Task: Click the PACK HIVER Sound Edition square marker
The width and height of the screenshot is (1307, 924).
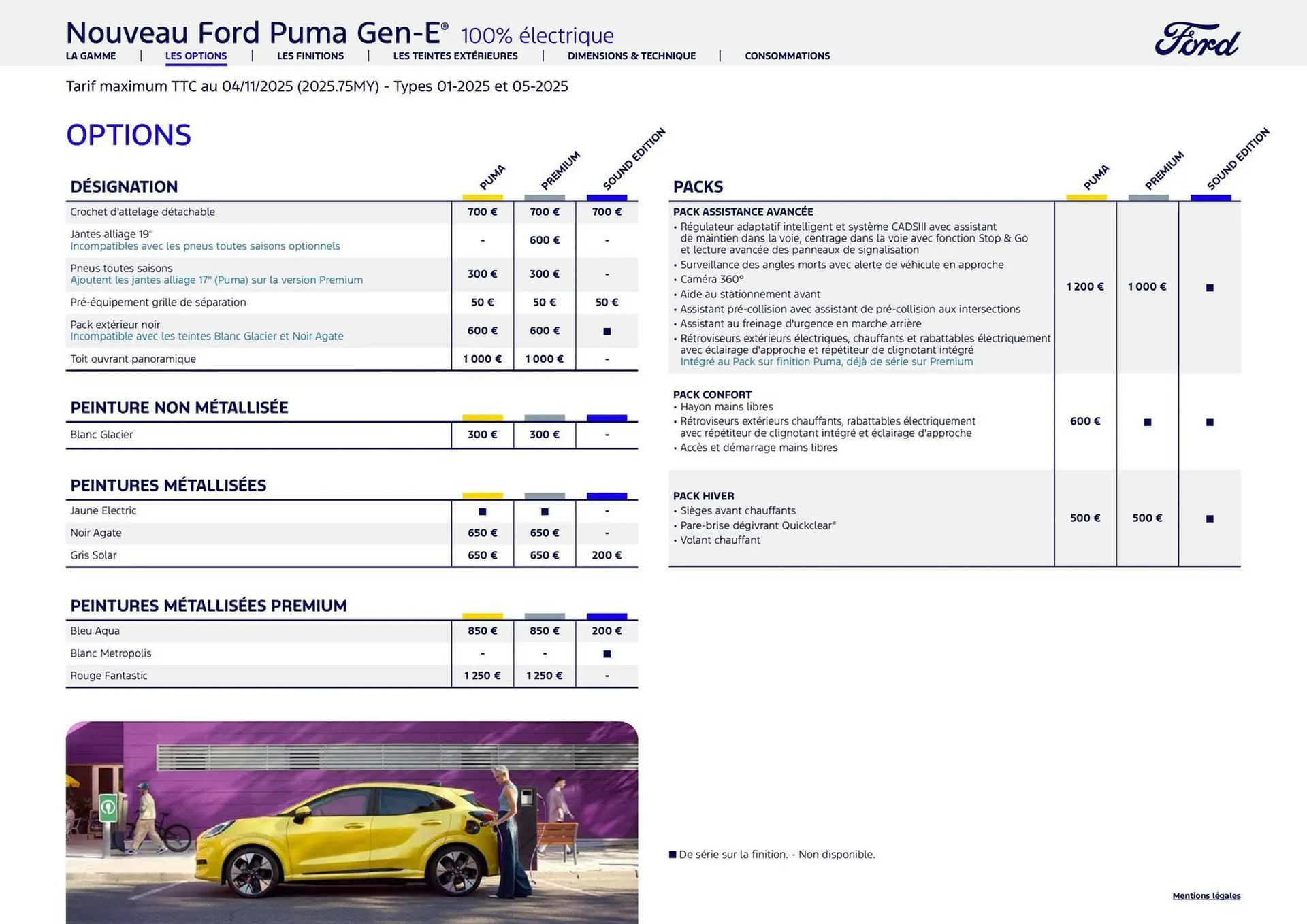Action: coord(1210,518)
